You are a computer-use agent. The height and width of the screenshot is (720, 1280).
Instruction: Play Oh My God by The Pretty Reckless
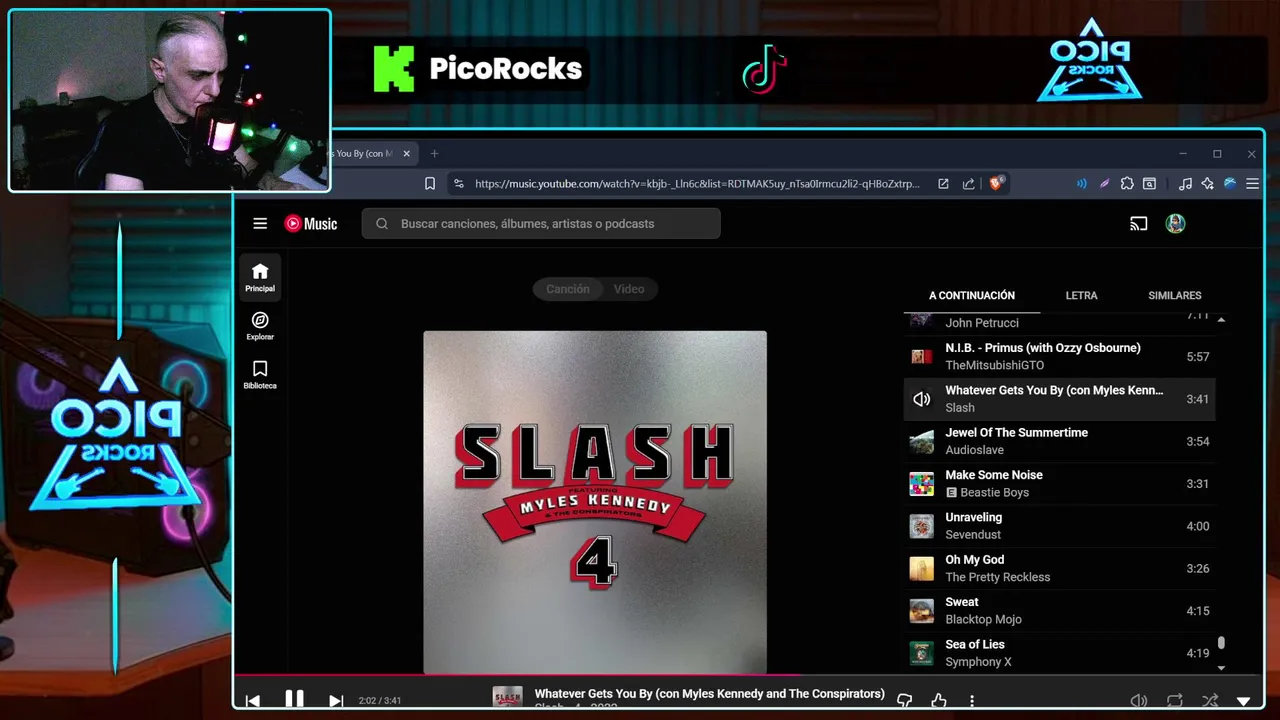pyautogui.click(x=1060, y=569)
